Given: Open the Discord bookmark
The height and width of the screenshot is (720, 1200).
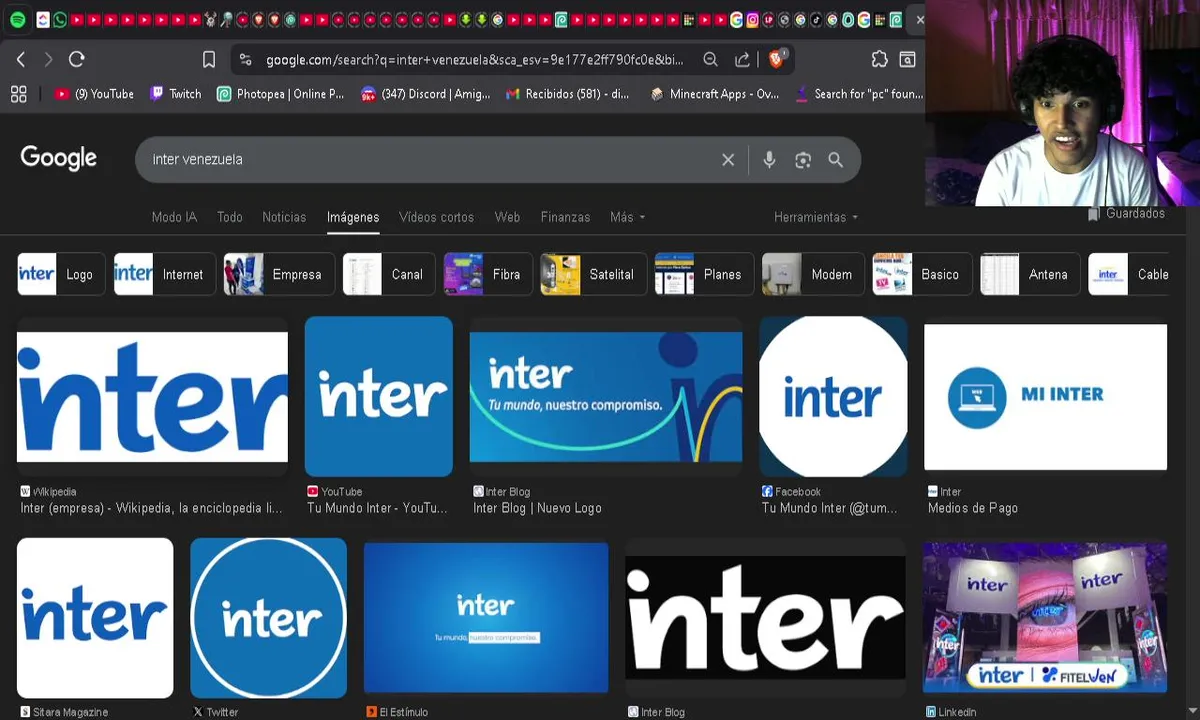Looking at the screenshot, I should (x=425, y=94).
